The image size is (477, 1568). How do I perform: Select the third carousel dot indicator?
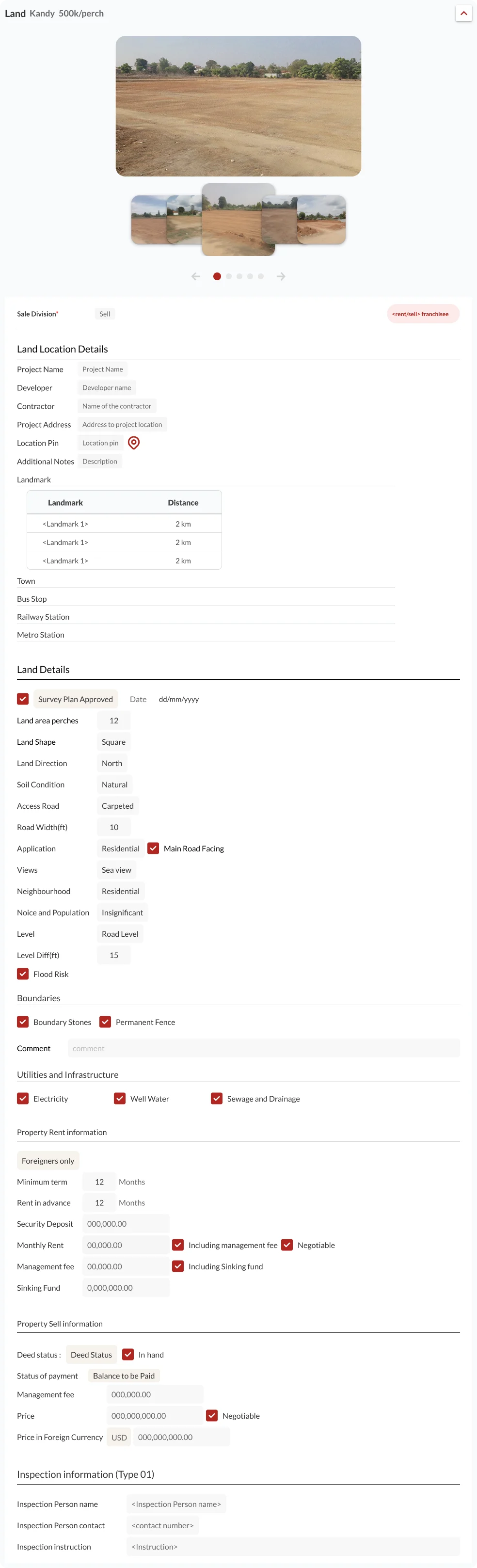240,276
